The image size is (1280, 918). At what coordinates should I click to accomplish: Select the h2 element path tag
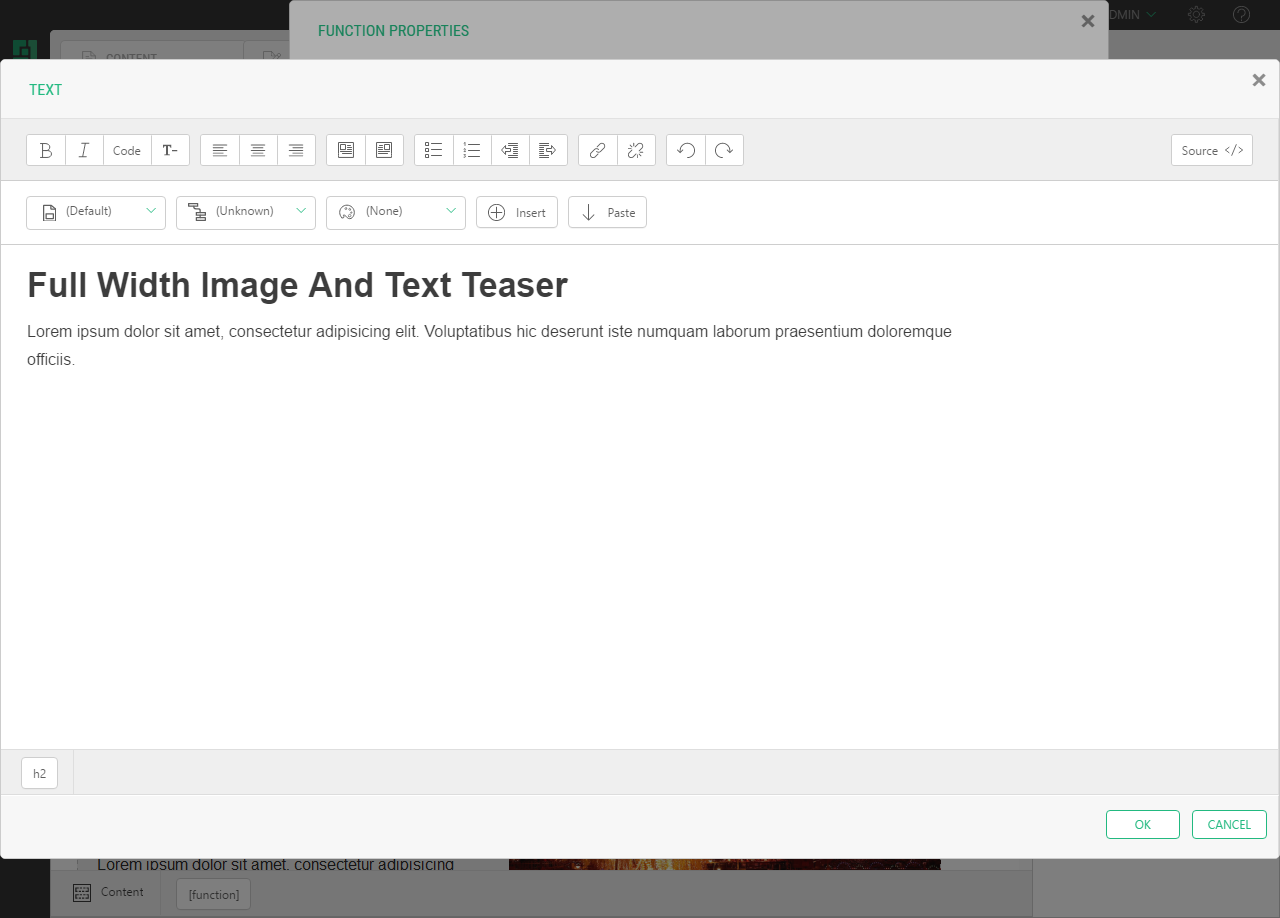(40, 773)
